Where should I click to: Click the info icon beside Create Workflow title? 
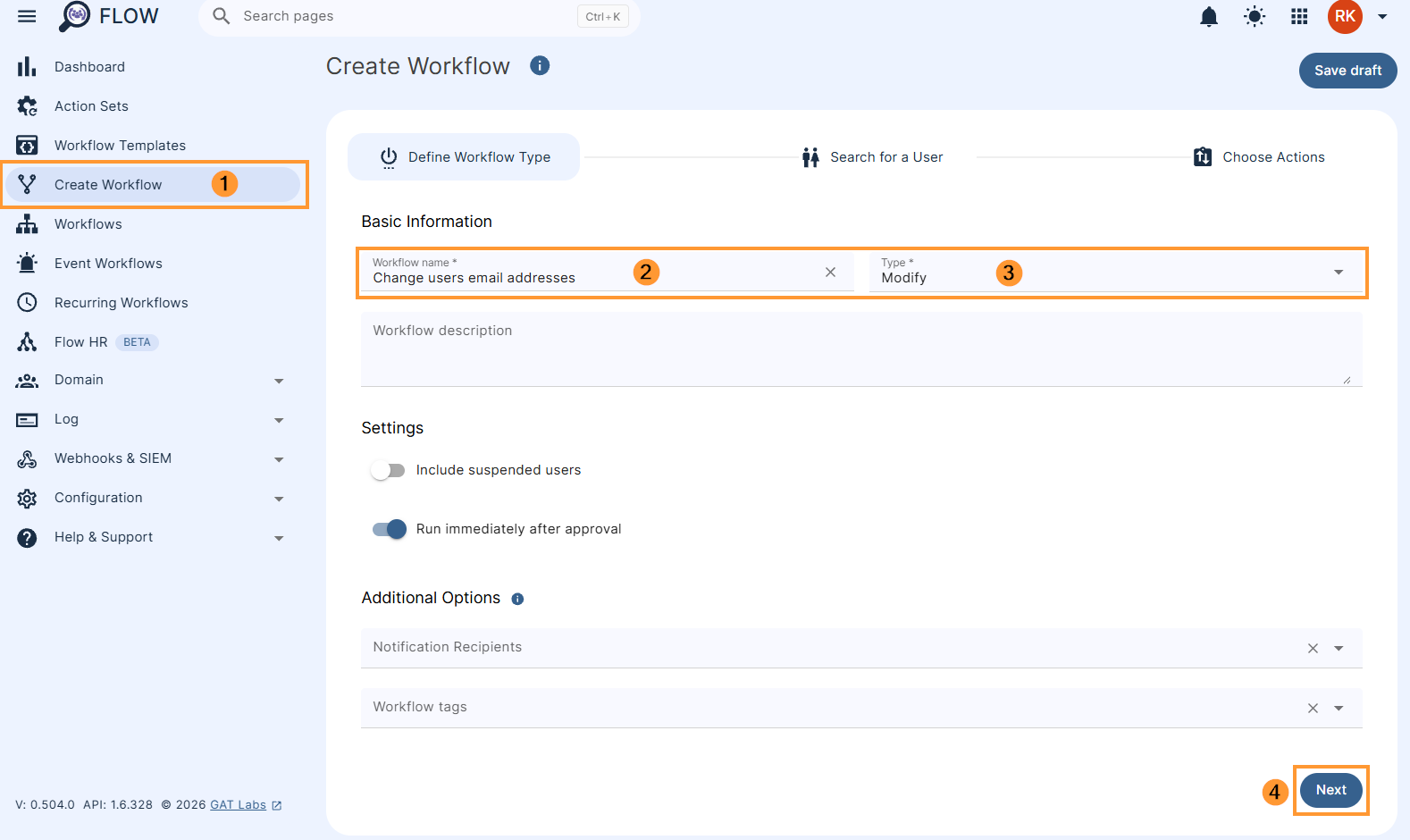(540, 65)
